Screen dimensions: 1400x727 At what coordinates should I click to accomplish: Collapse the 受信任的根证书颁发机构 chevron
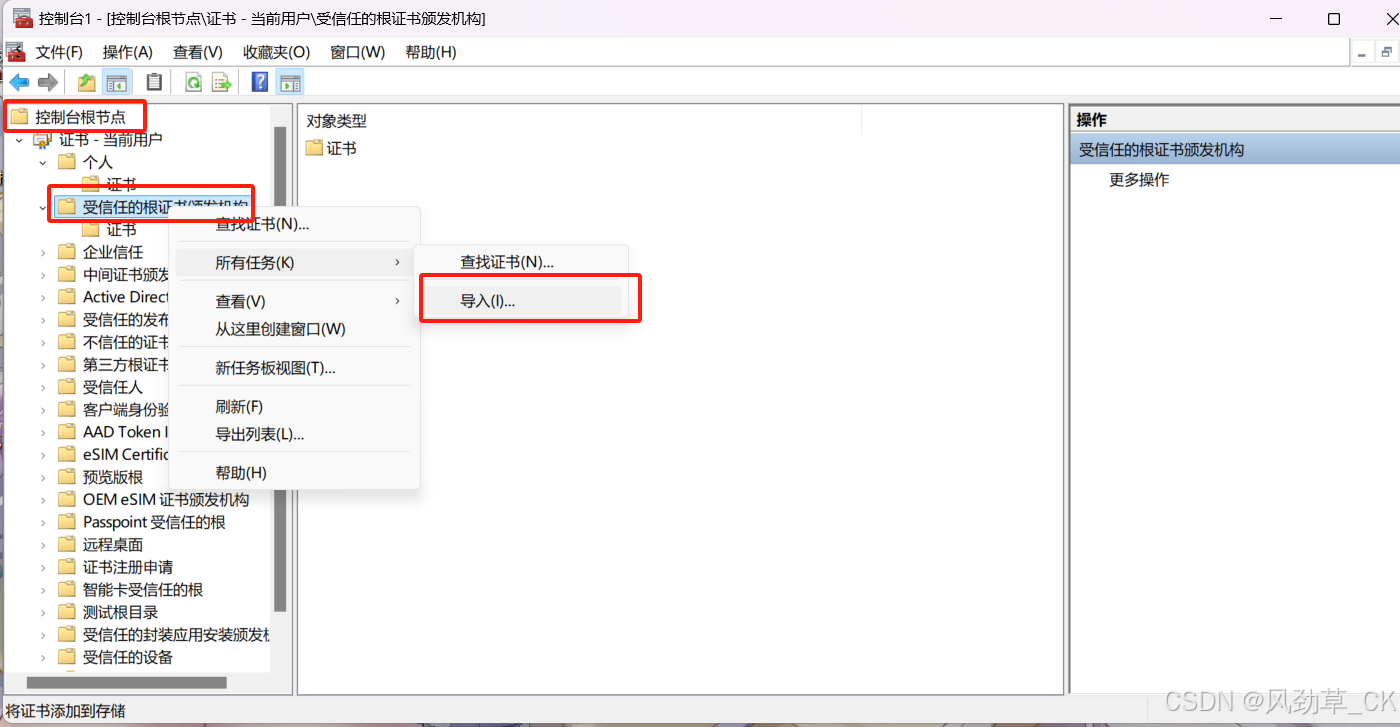43,207
